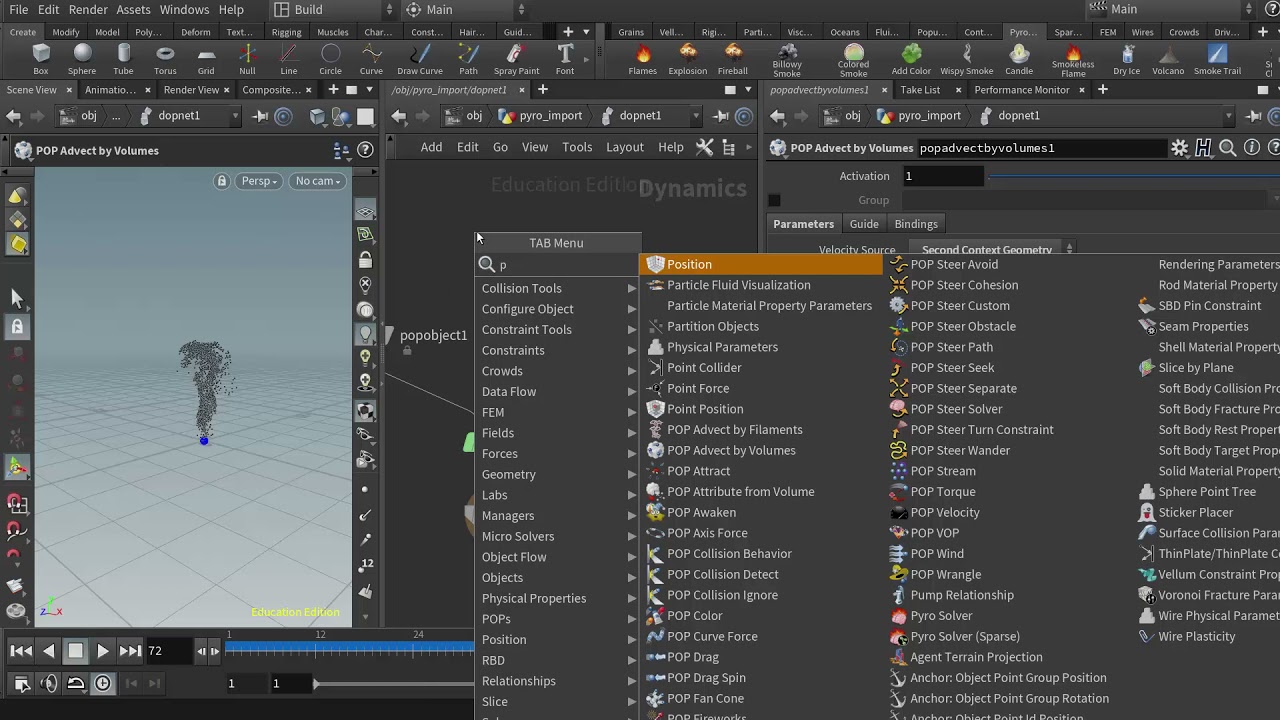Pick the Torus shelf tool
The width and height of the screenshot is (1280, 720).
[x=165, y=59]
